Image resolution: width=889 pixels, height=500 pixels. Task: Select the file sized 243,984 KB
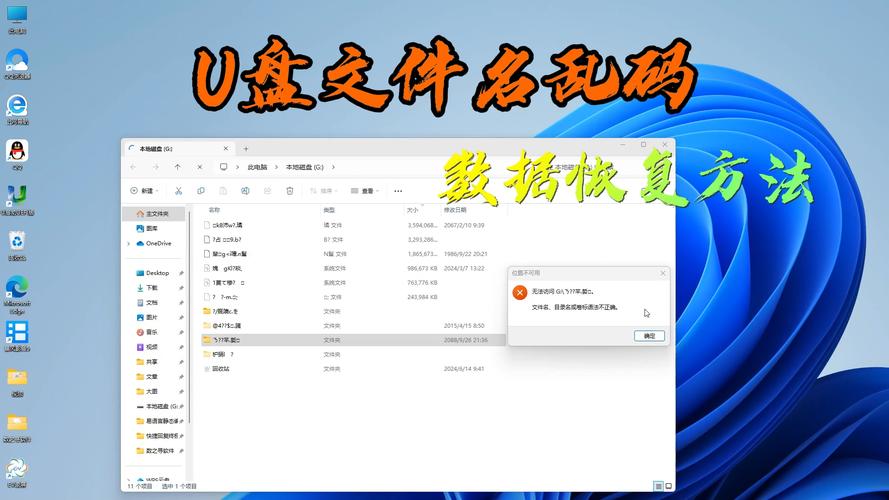(353, 297)
